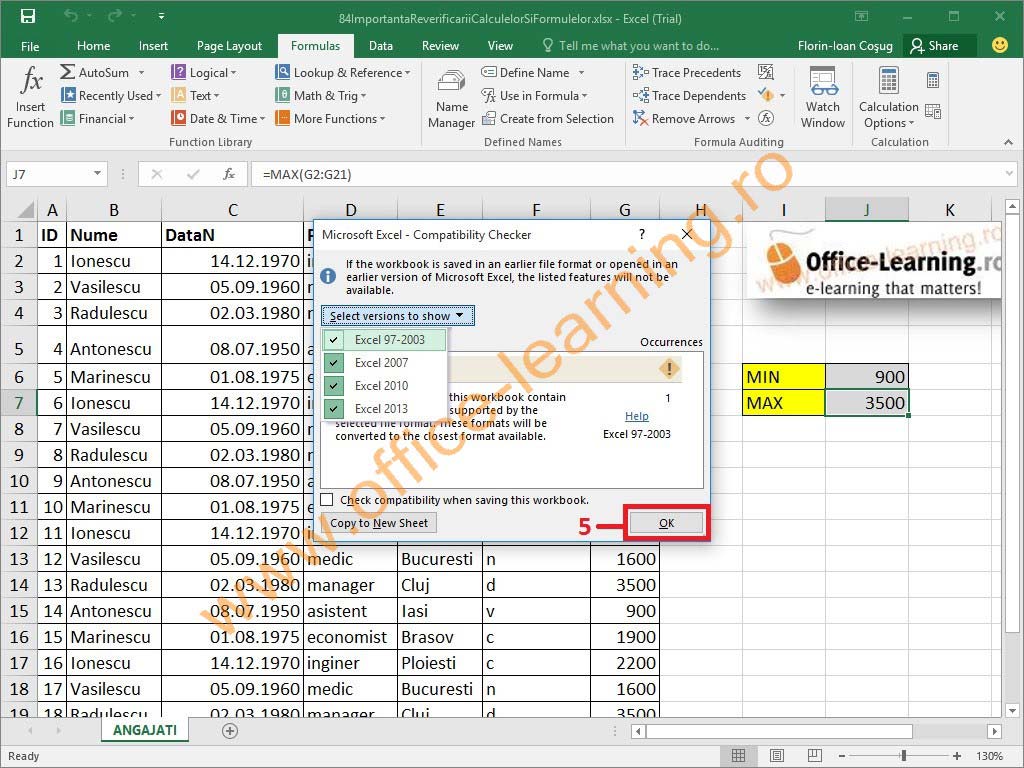Click the Calculate Sheet icon
Viewport: 1024px width, 768px height.
click(x=933, y=112)
